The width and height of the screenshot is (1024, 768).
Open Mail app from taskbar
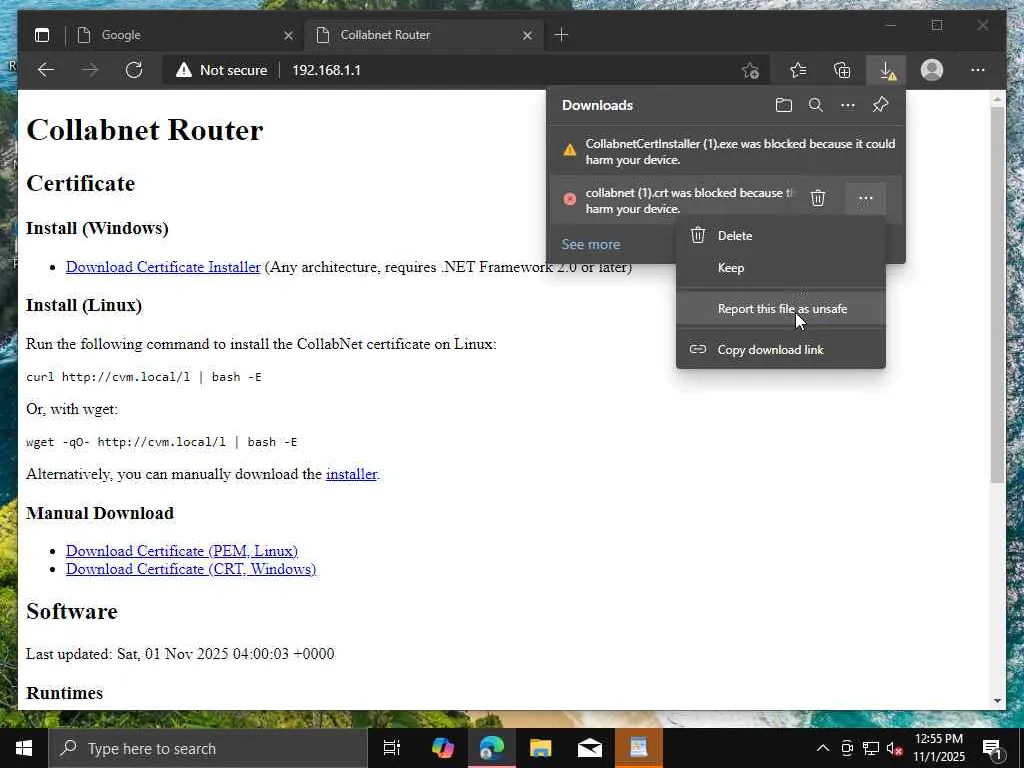(x=590, y=748)
